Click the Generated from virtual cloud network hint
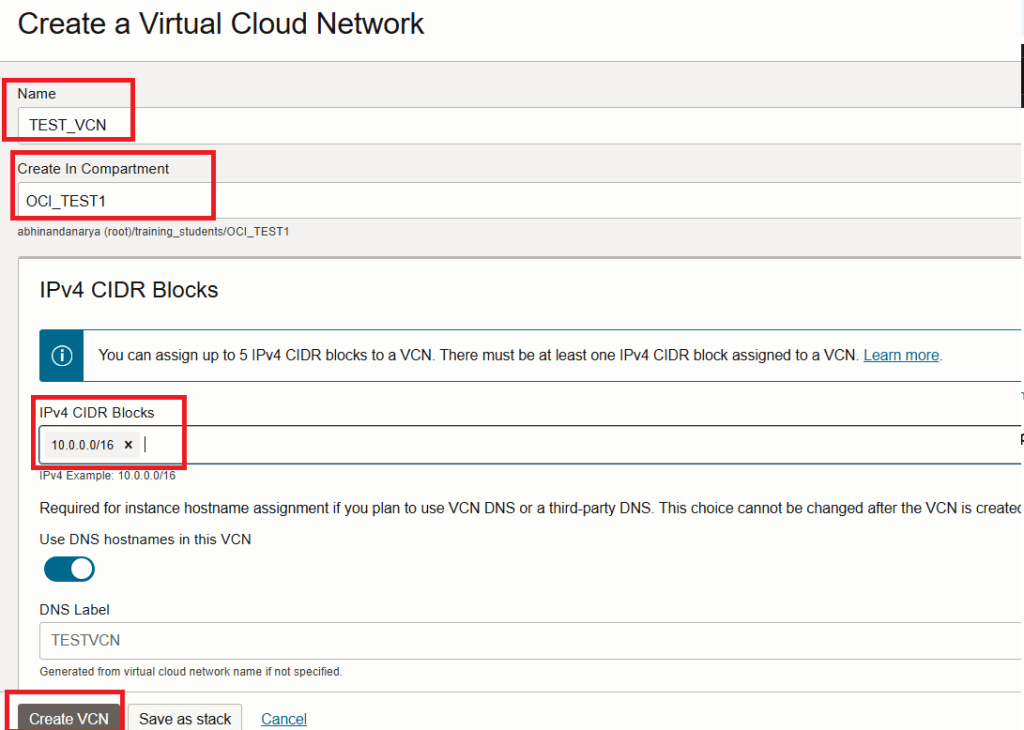1024x730 pixels. pos(190,672)
